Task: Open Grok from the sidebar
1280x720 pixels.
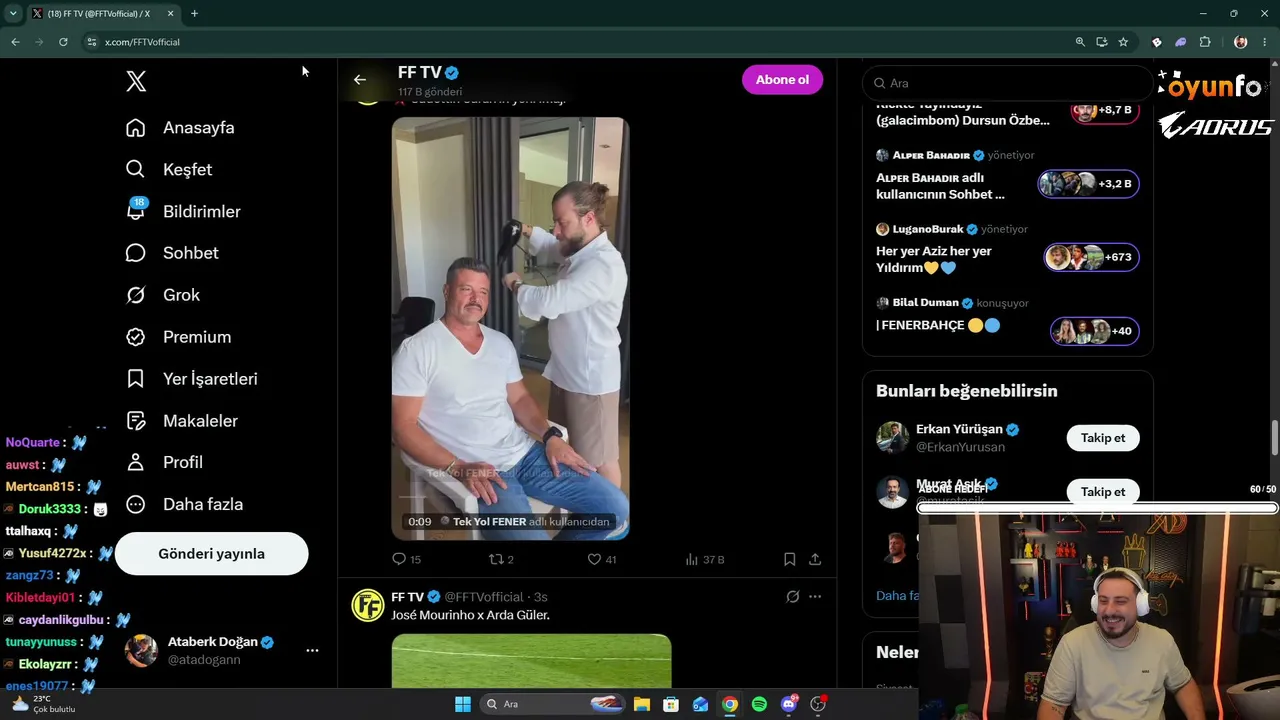Action: coord(163,295)
